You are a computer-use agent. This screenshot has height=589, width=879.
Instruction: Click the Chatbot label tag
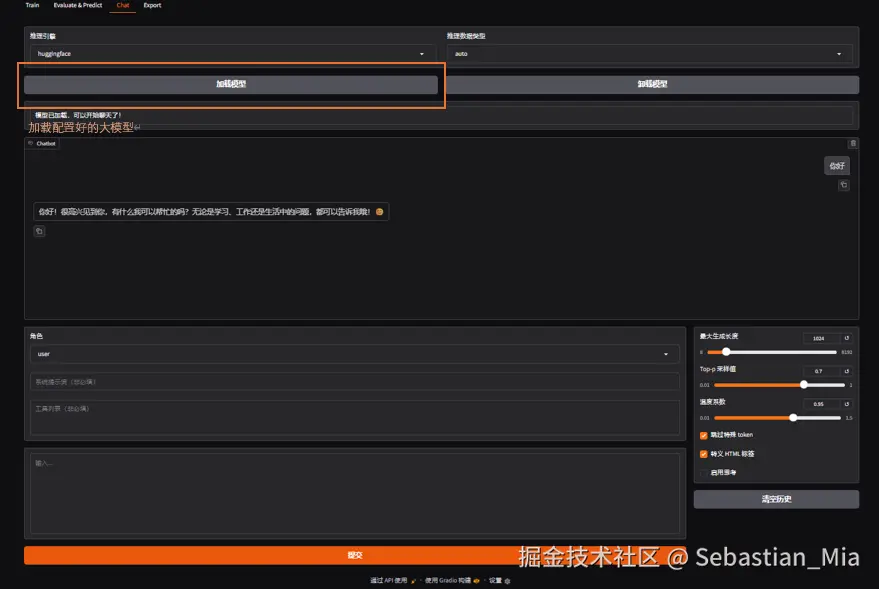42,143
